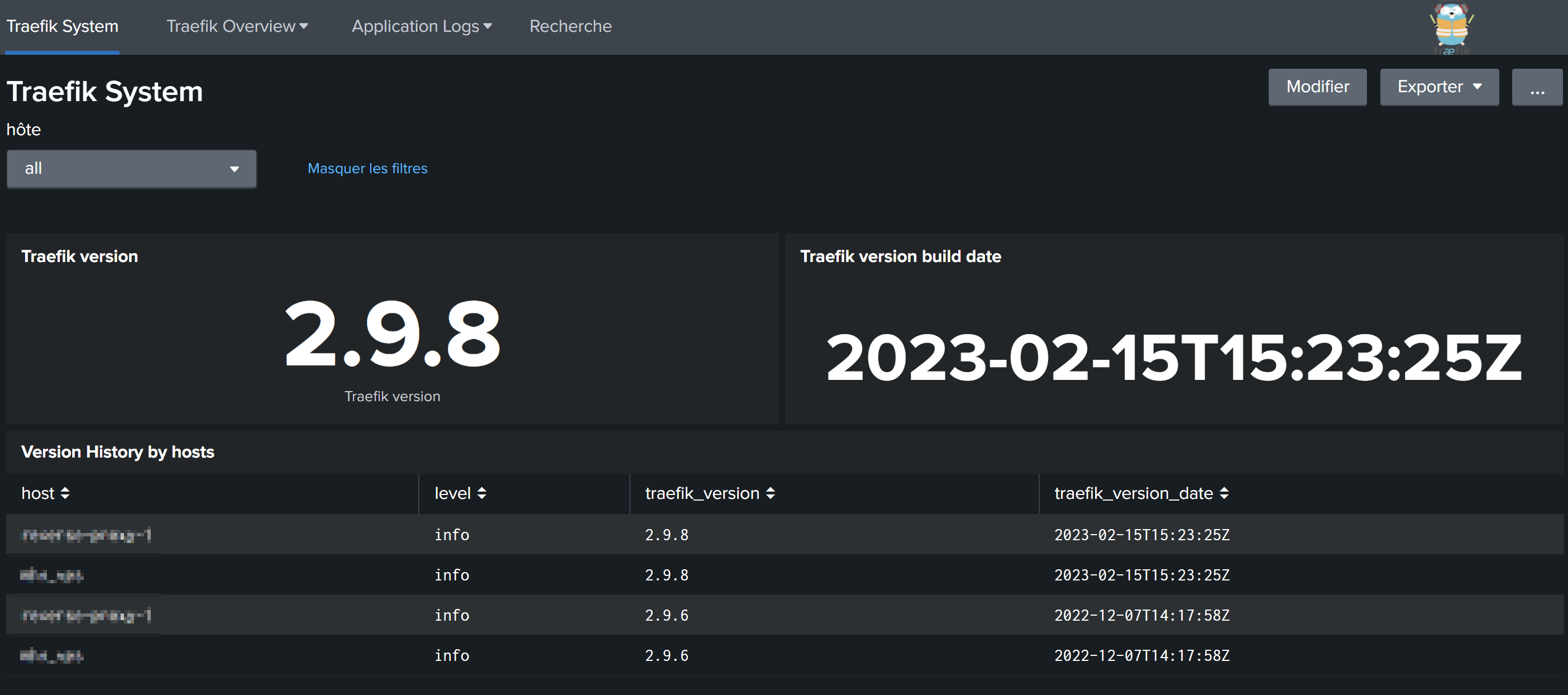Click the Traefik gopher logo
This screenshot has height=695, width=1568.
point(1452,27)
